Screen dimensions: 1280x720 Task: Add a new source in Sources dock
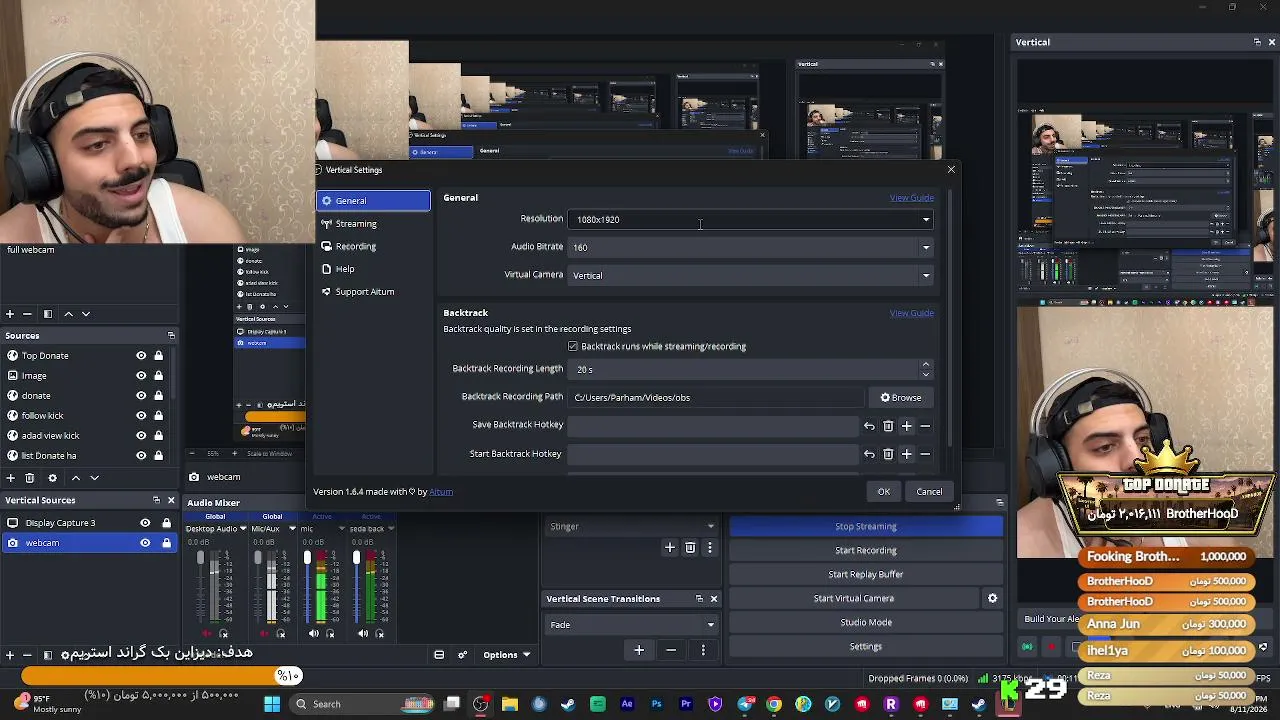pos(10,478)
